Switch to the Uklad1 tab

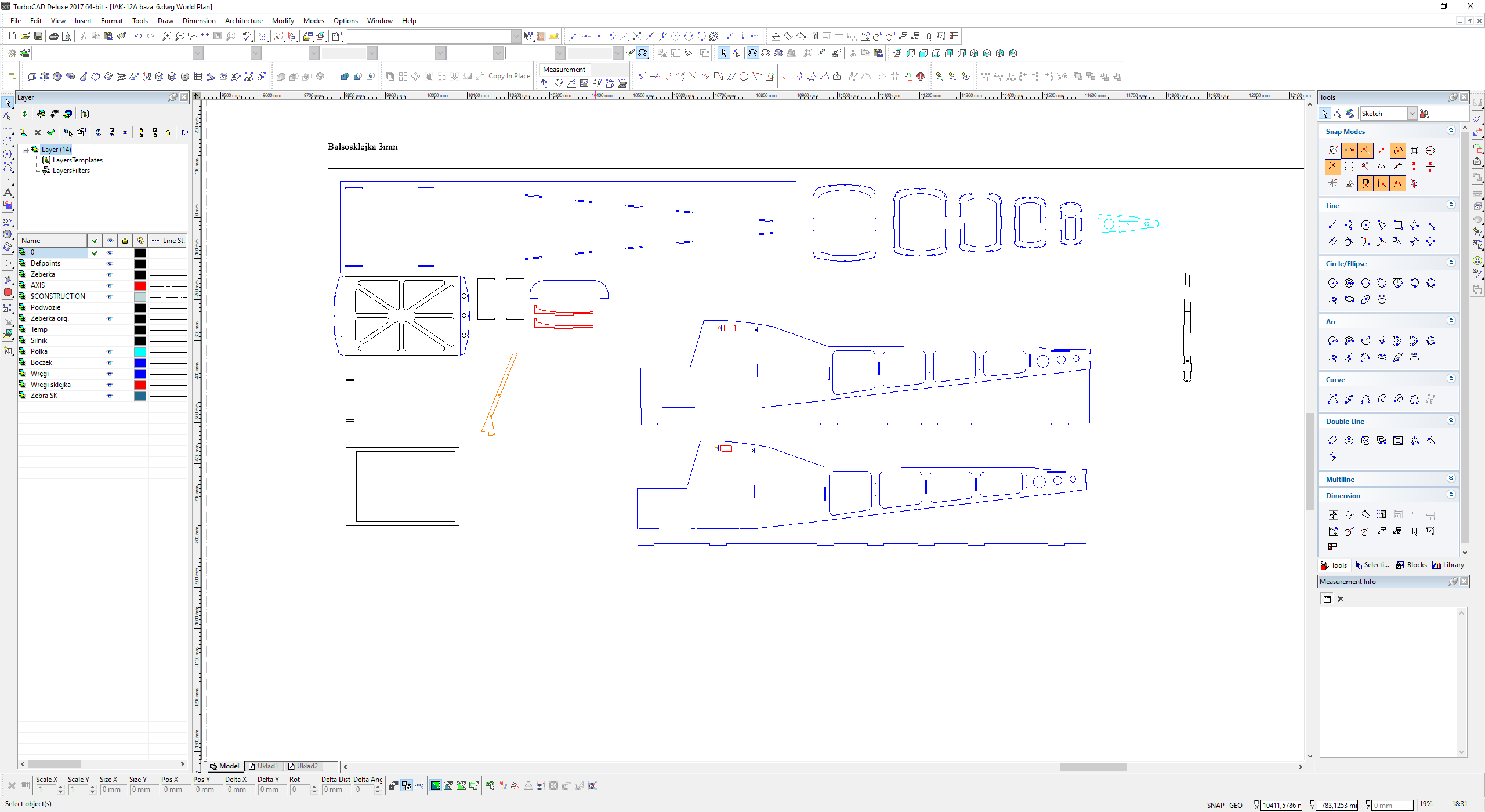(263, 766)
